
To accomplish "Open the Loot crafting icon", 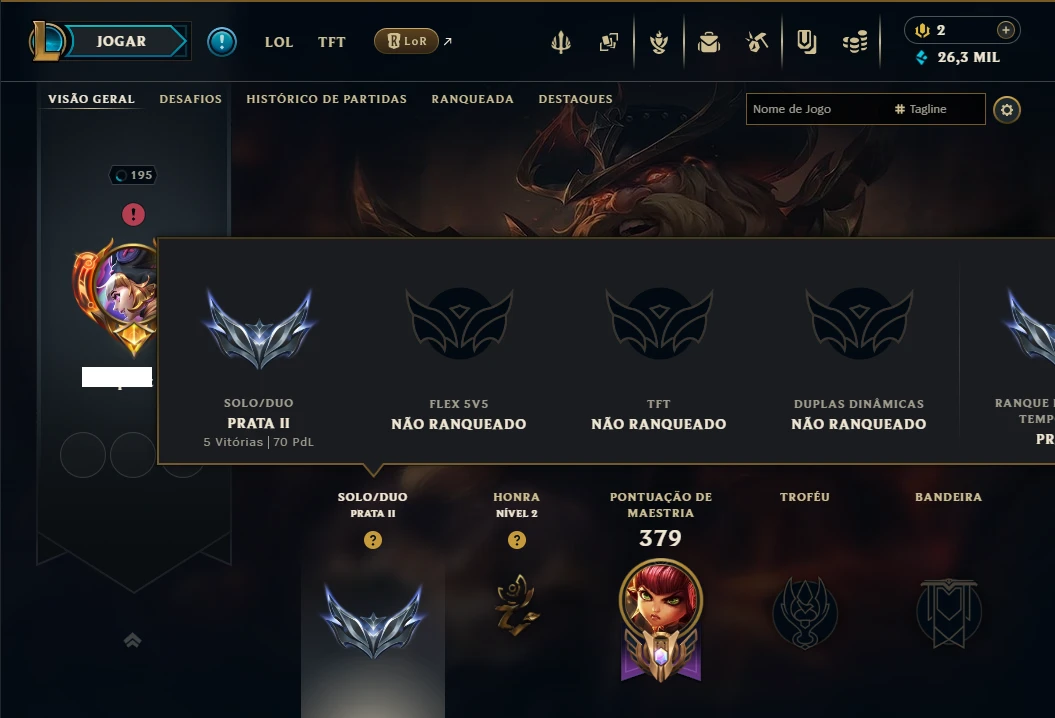I will (x=757, y=42).
